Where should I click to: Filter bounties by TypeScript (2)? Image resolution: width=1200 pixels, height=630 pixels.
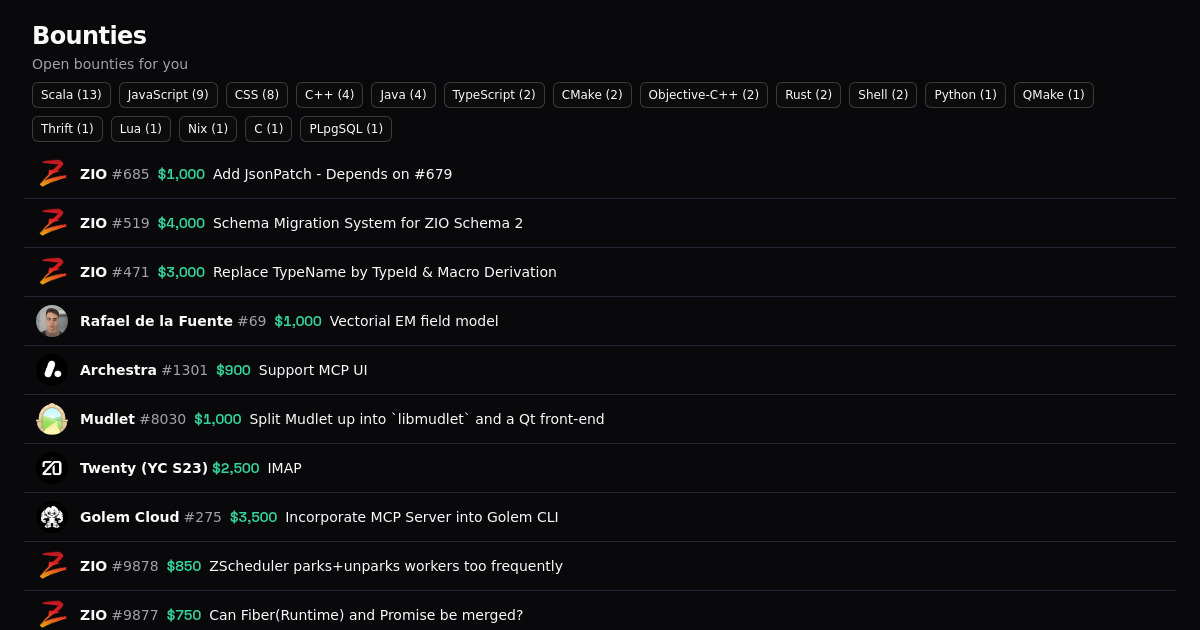(x=494, y=95)
